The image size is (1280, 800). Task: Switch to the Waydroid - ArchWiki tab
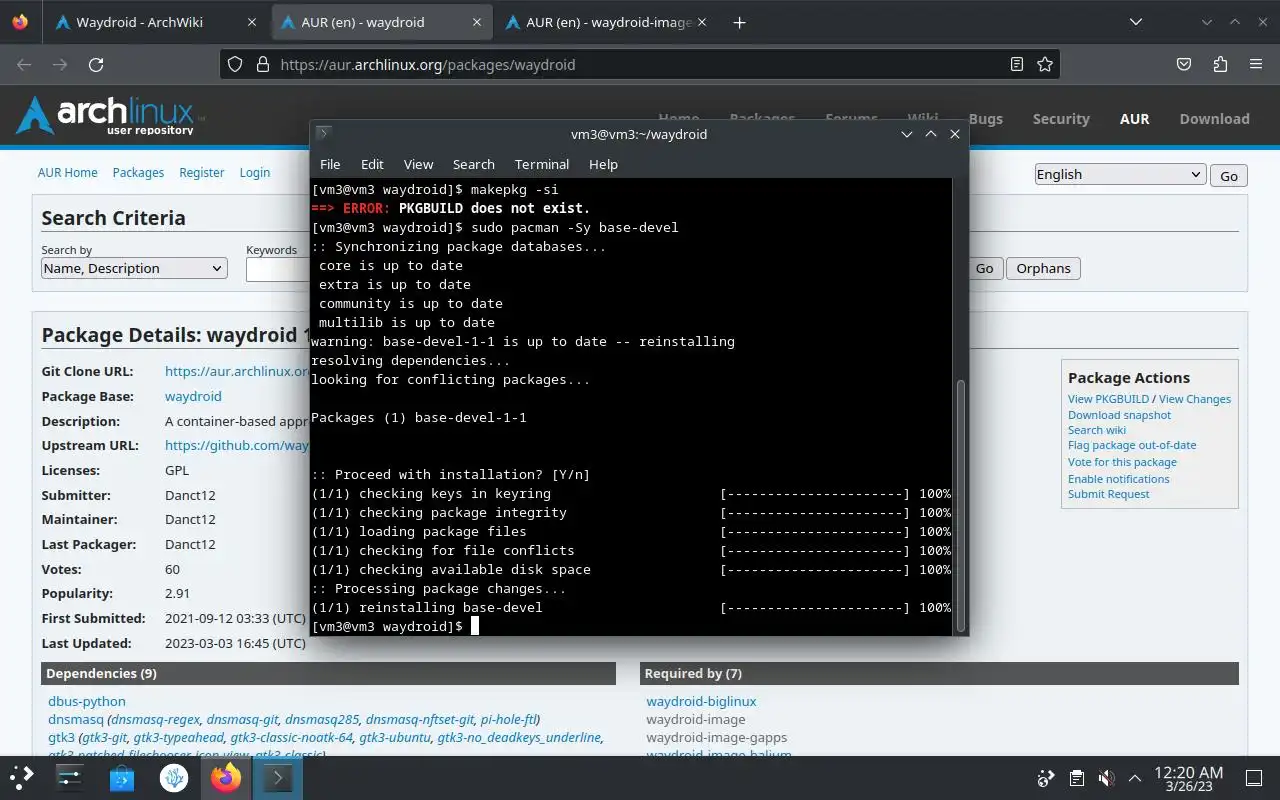coord(140,22)
